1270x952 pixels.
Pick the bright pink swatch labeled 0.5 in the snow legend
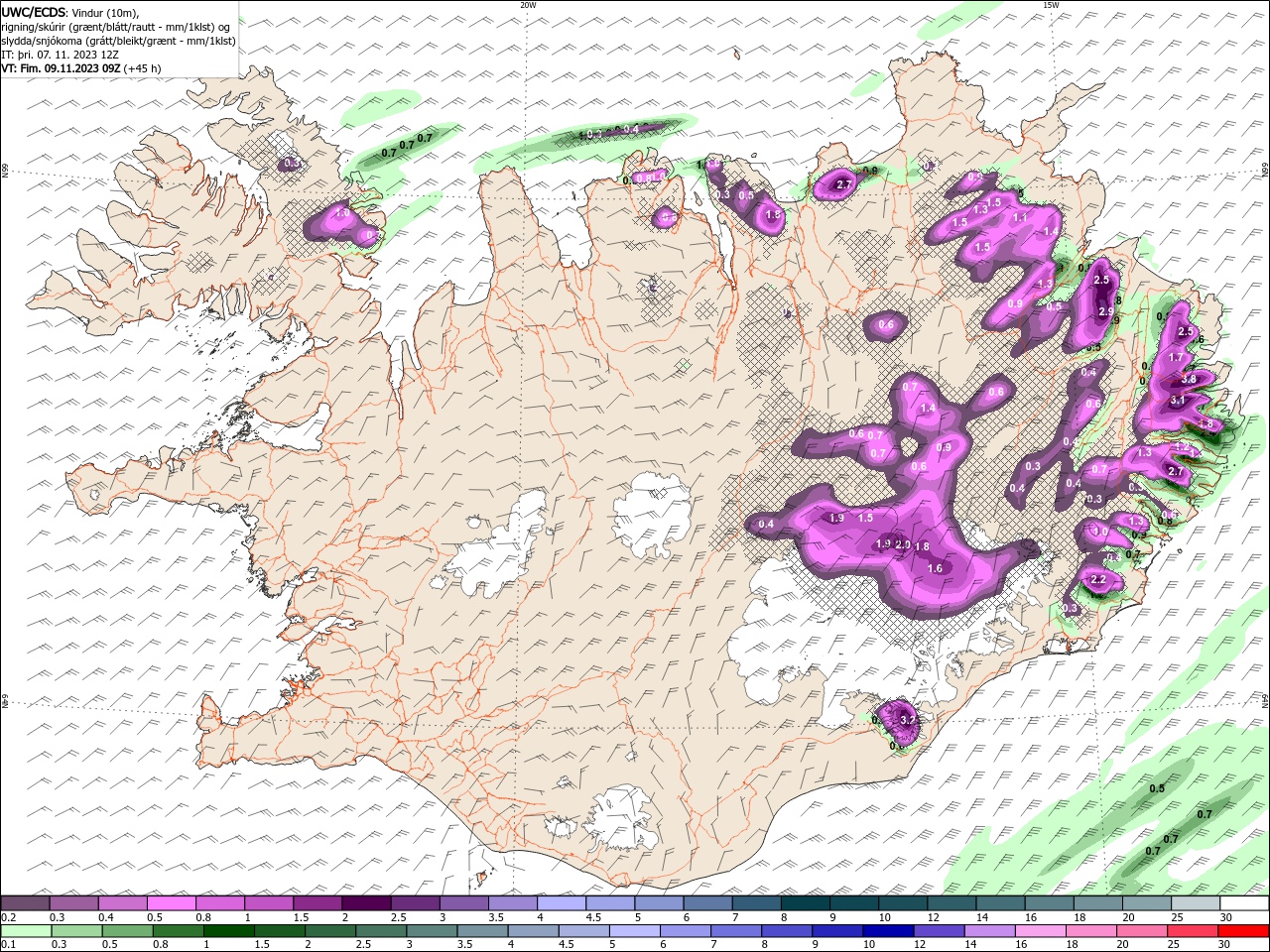point(171,903)
